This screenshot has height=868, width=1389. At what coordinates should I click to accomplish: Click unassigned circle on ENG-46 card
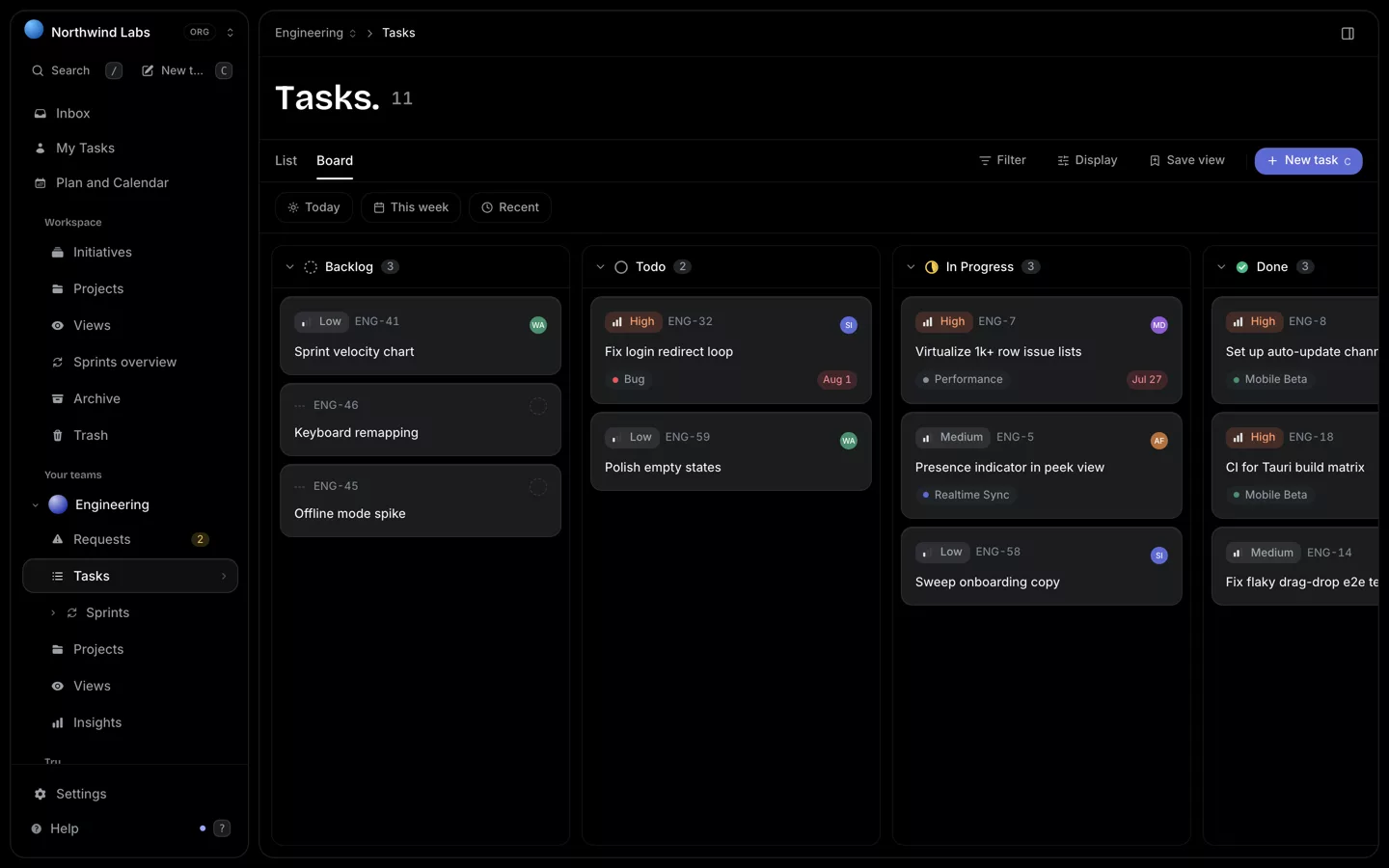point(538,406)
